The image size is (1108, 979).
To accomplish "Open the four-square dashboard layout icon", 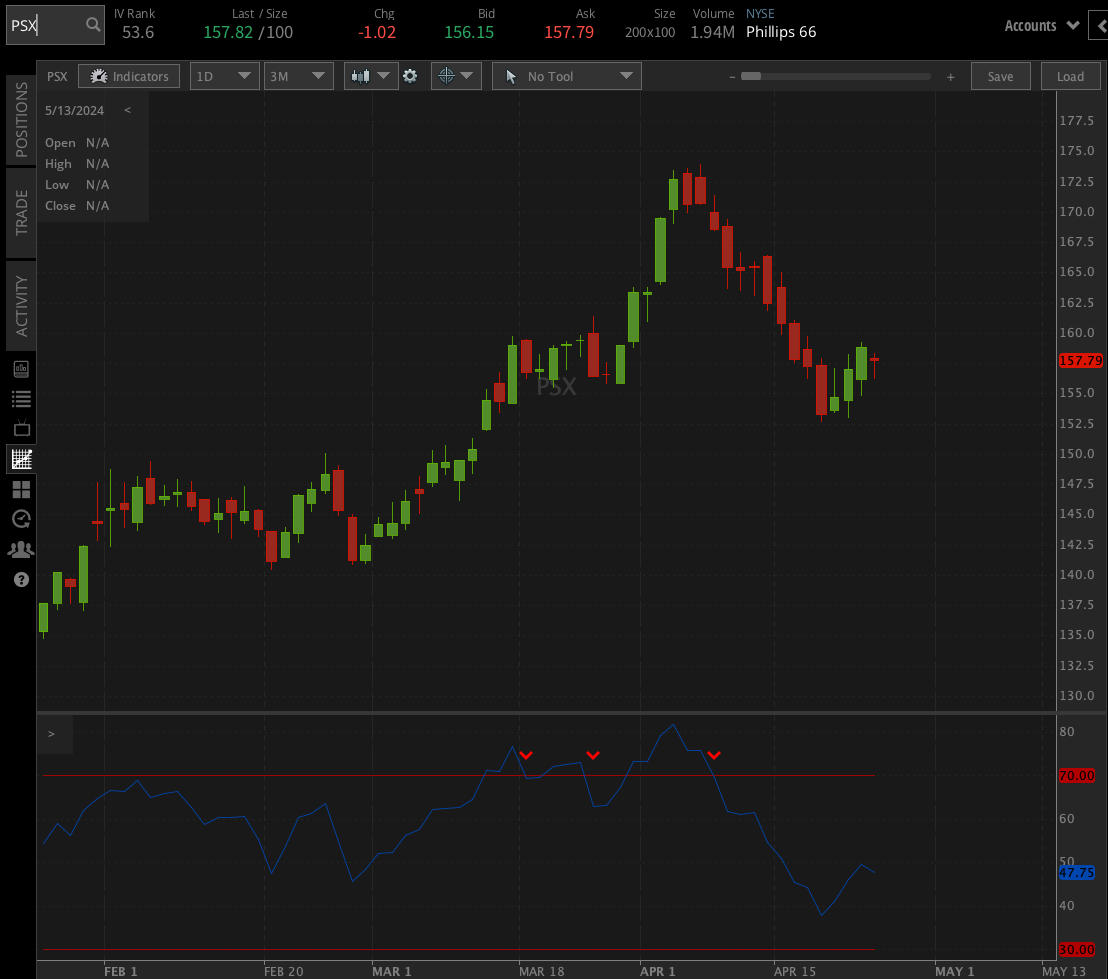I will [x=21, y=490].
